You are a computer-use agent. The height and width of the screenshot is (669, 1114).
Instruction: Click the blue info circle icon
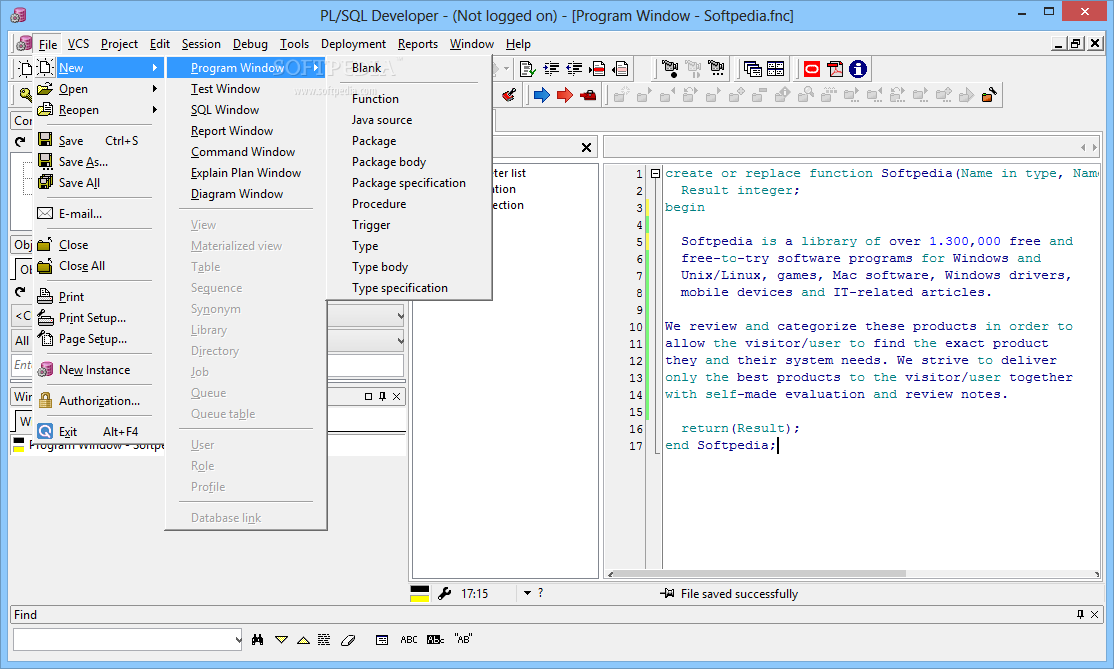[x=857, y=69]
